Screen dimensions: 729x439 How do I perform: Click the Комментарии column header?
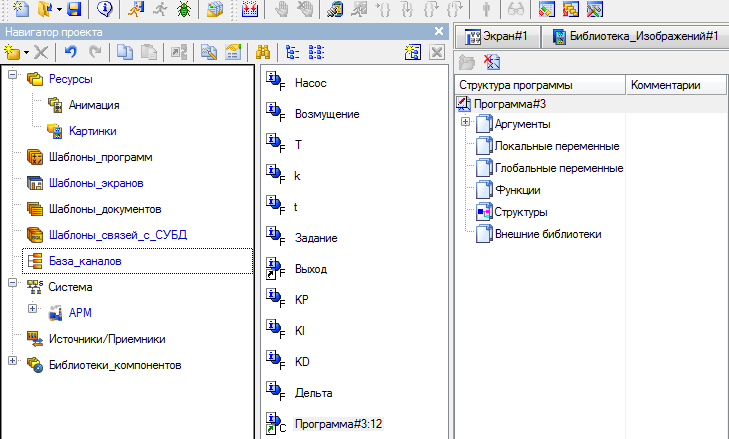(676, 85)
